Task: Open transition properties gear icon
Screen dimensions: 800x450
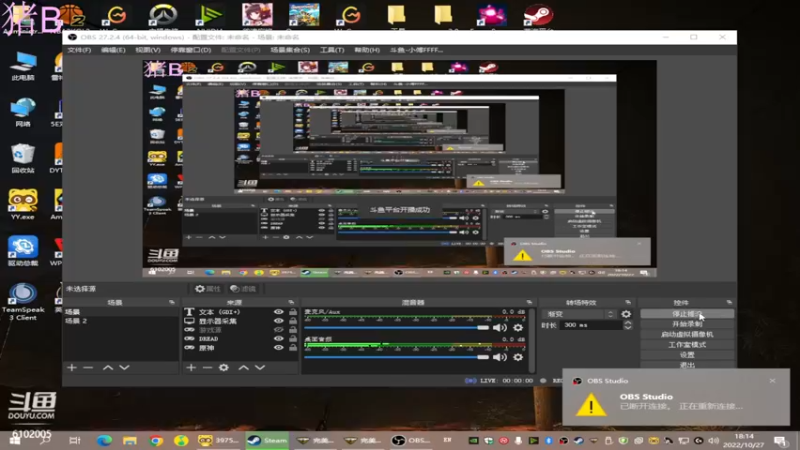Action: tap(626, 314)
